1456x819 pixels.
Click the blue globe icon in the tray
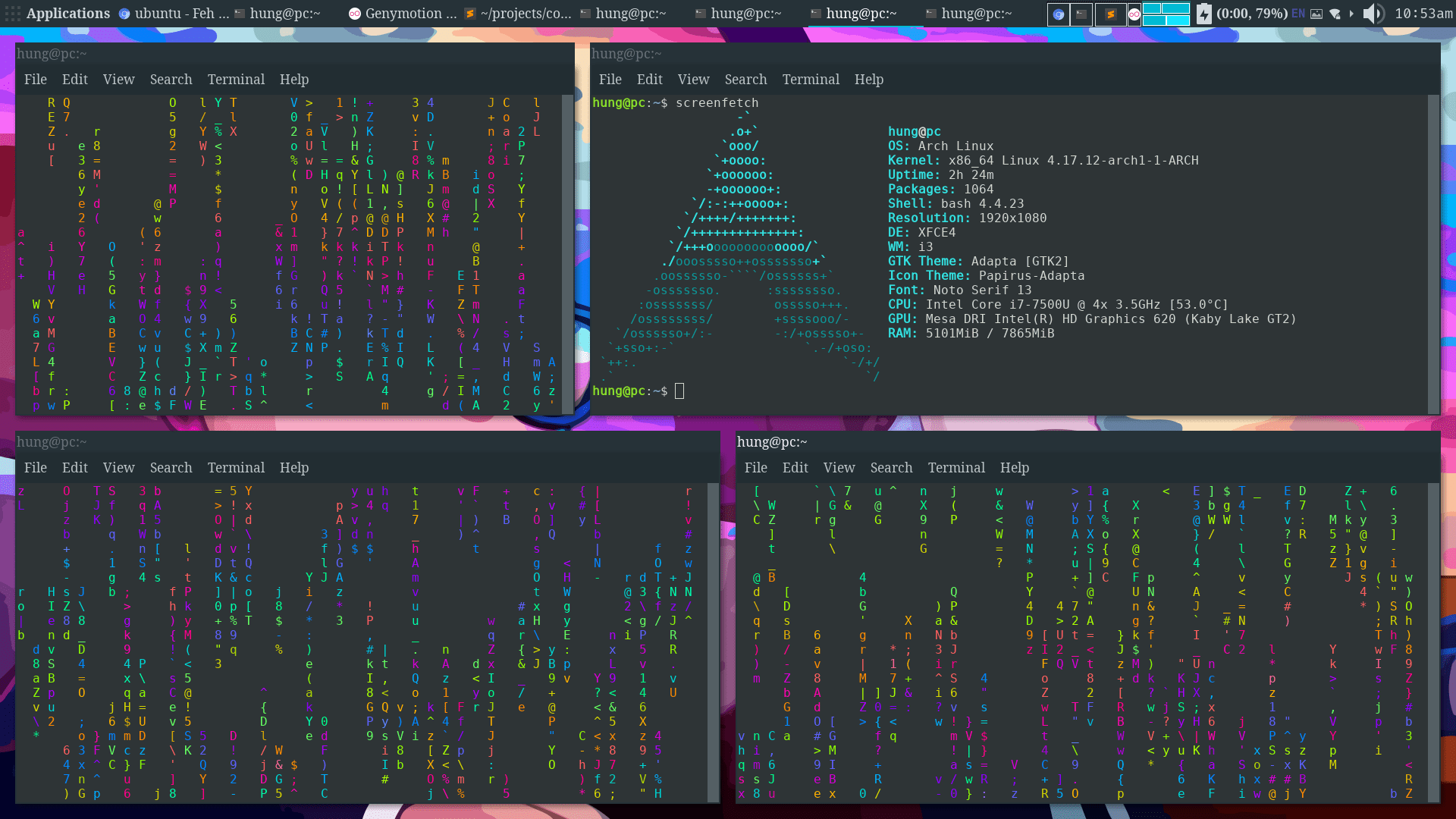(x=1059, y=14)
